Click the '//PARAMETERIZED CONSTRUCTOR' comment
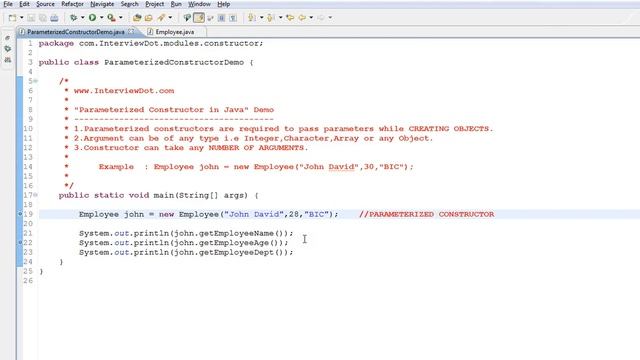640x360 pixels. (x=427, y=214)
